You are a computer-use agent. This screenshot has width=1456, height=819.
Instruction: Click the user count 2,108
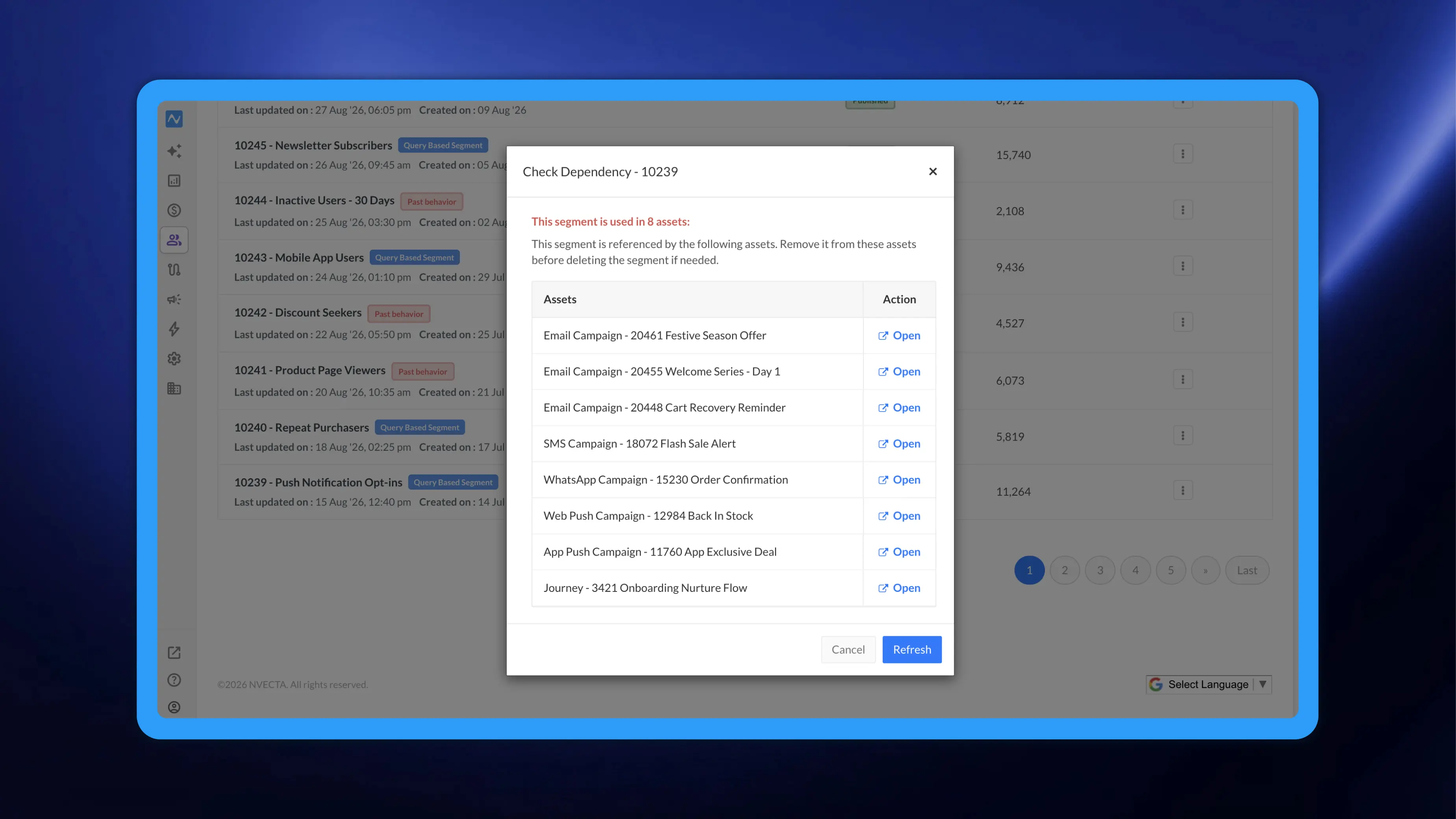pos(1010,211)
